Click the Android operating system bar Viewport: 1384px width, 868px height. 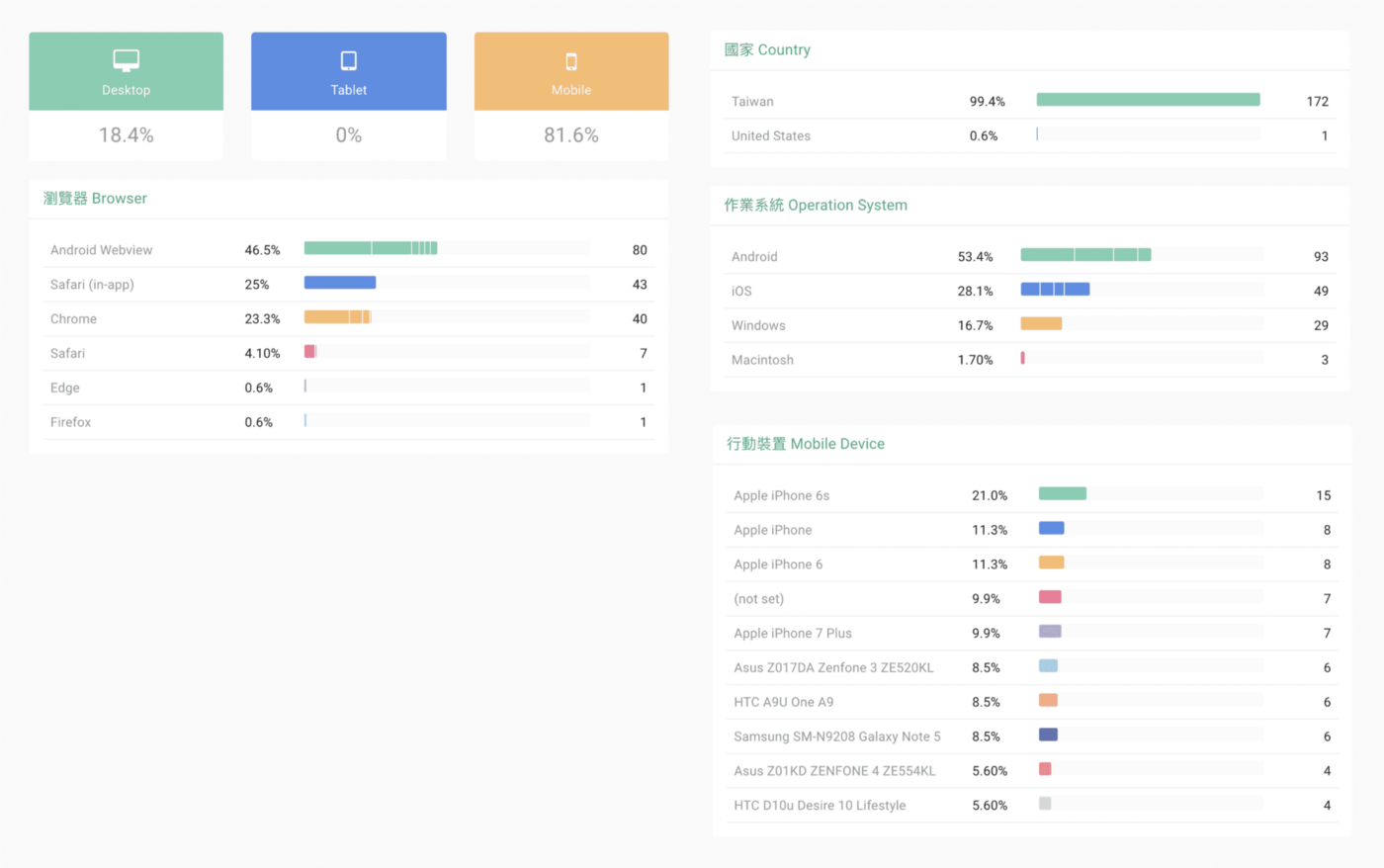tap(1085, 255)
